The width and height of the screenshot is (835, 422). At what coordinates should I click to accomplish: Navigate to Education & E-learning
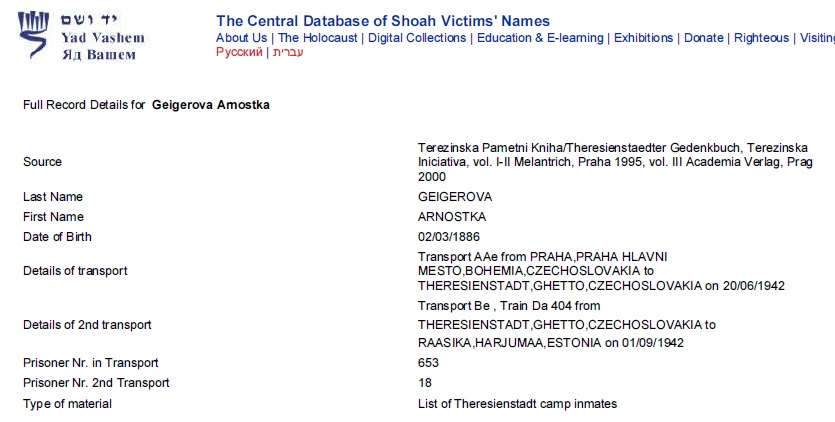pos(540,38)
